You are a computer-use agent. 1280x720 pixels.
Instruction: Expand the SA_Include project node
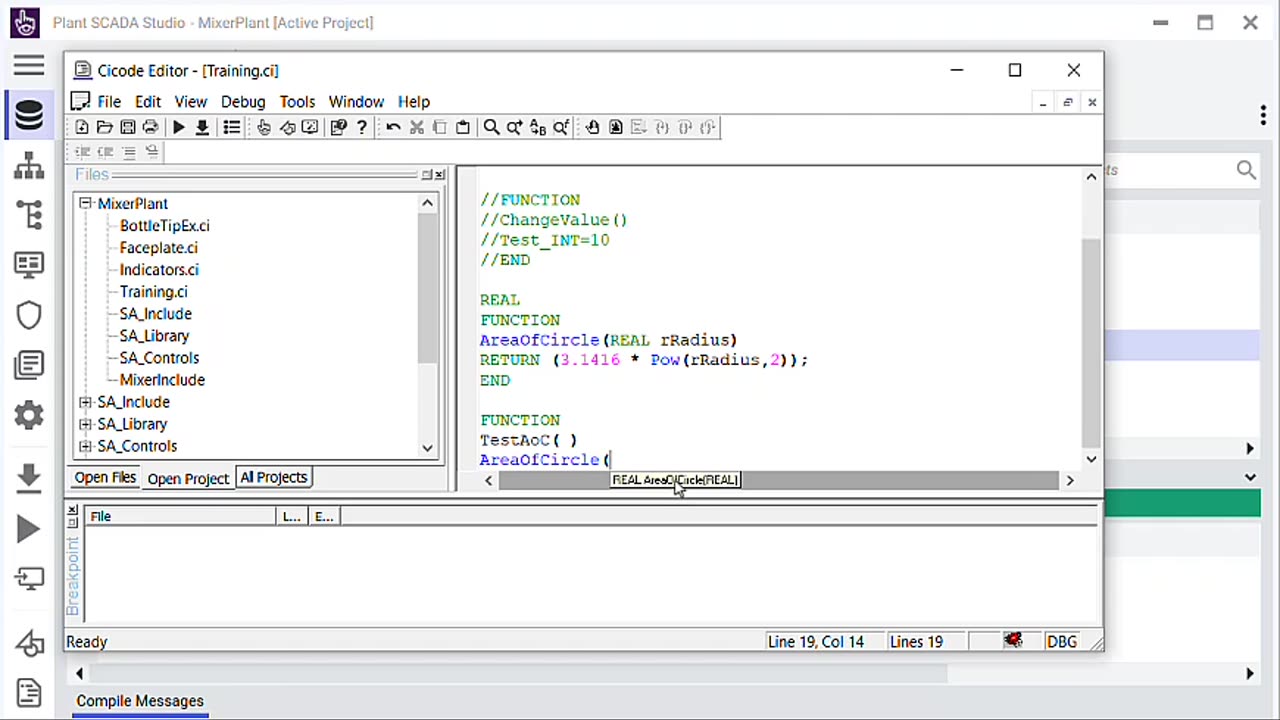point(85,402)
